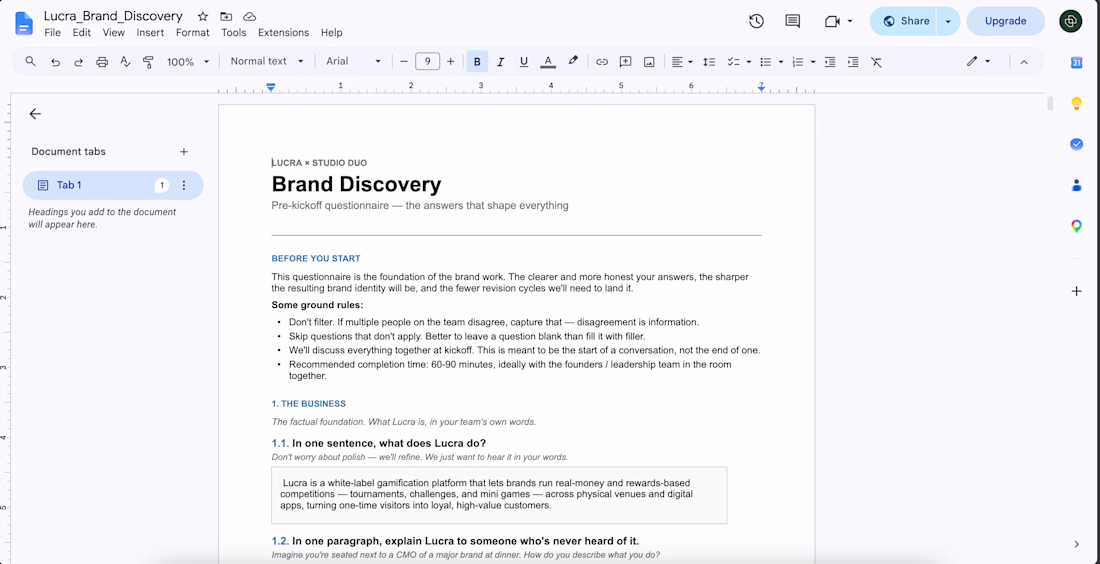1100x564 pixels.
Task: Click the print icon in toolbar
Action: tap(102, 62)
